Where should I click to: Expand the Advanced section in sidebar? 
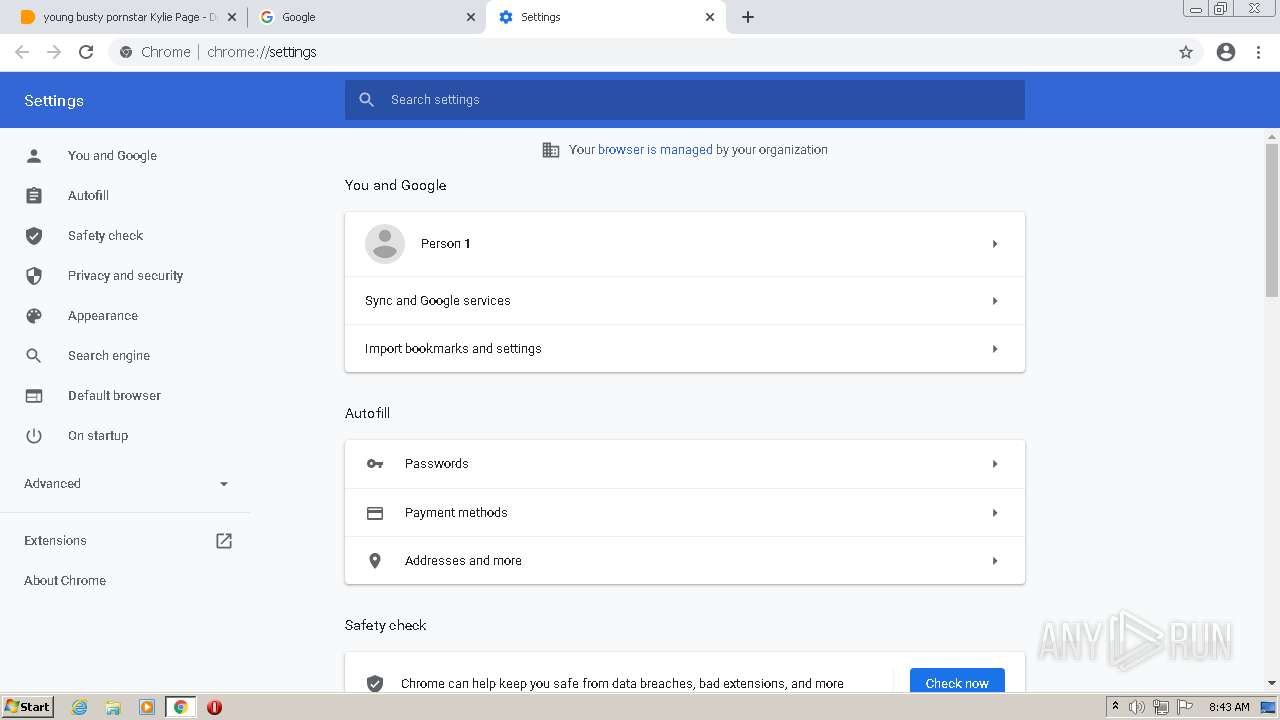pos(126,484)
